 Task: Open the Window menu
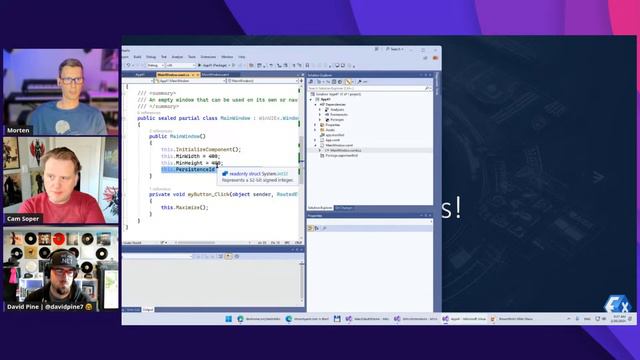(x=227, y=57)
